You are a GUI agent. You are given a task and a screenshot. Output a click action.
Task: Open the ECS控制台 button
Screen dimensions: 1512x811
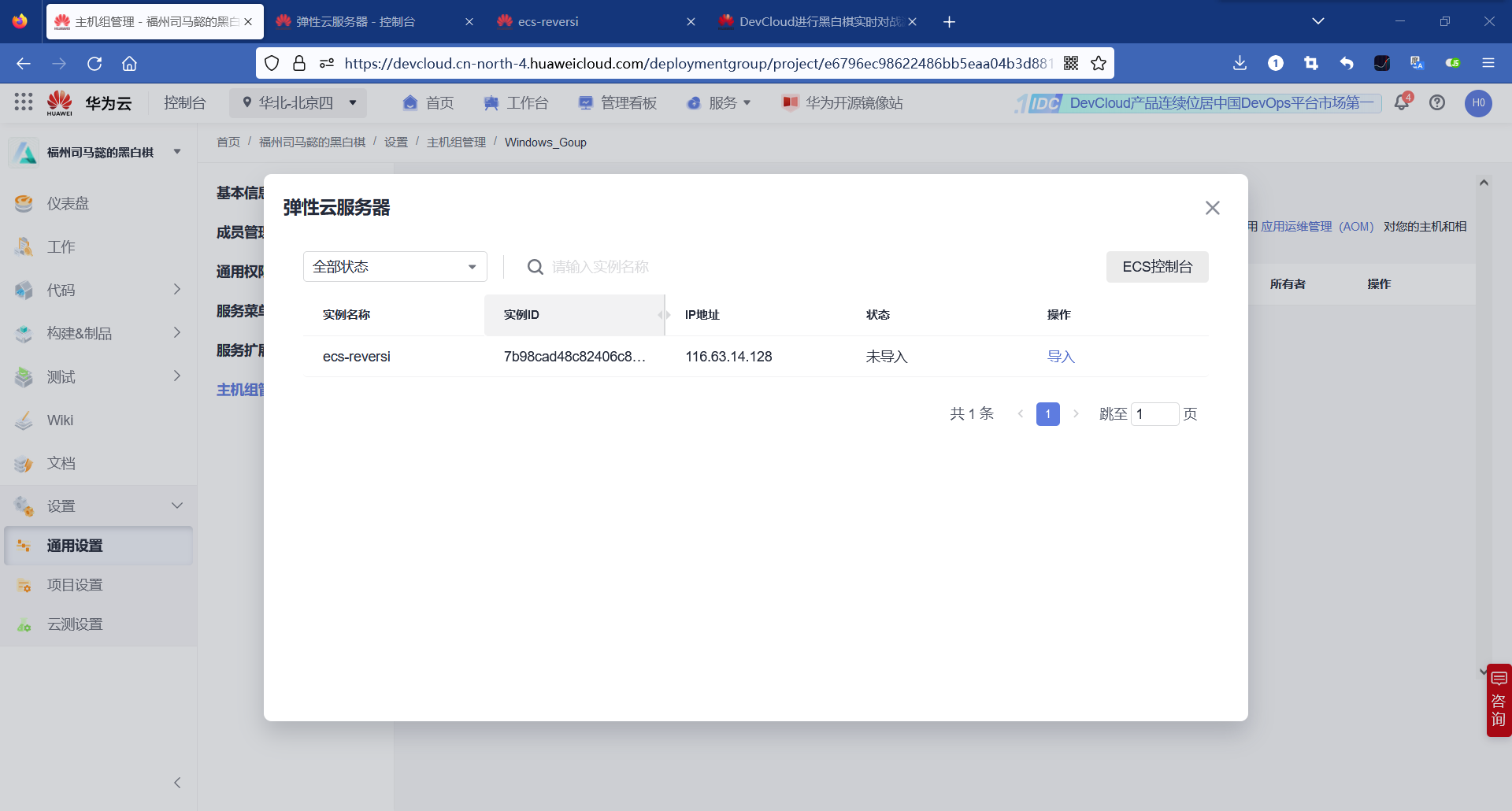[x=1157, y=267]
